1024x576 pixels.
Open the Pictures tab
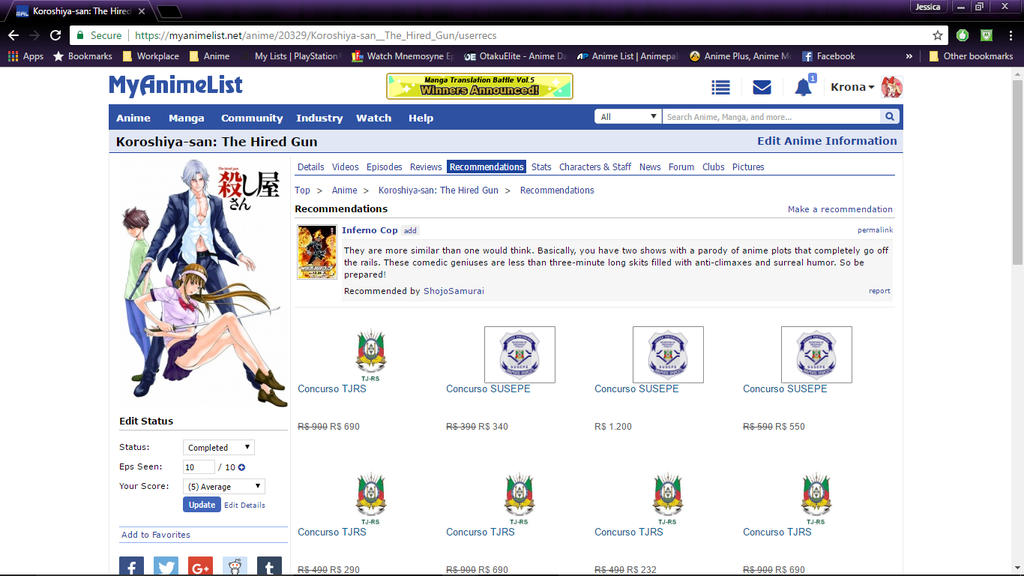click(748, 167)
